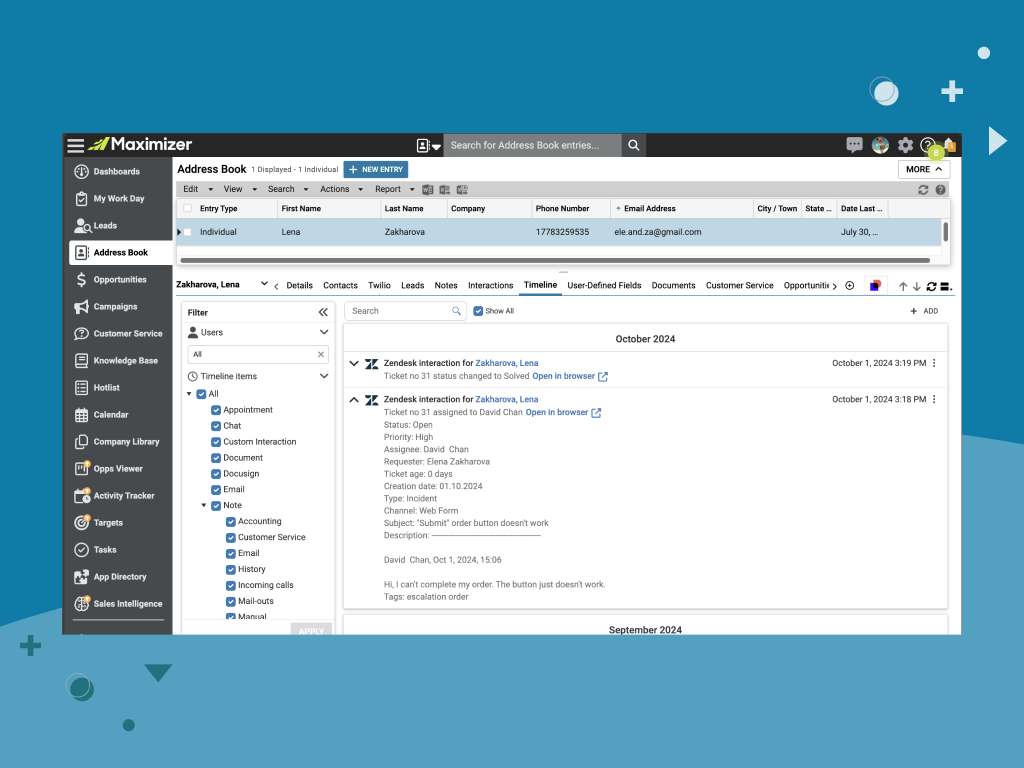Click the search magnifier button in the top bar
Screen dimensions: 1024x768
coord(633,145)
